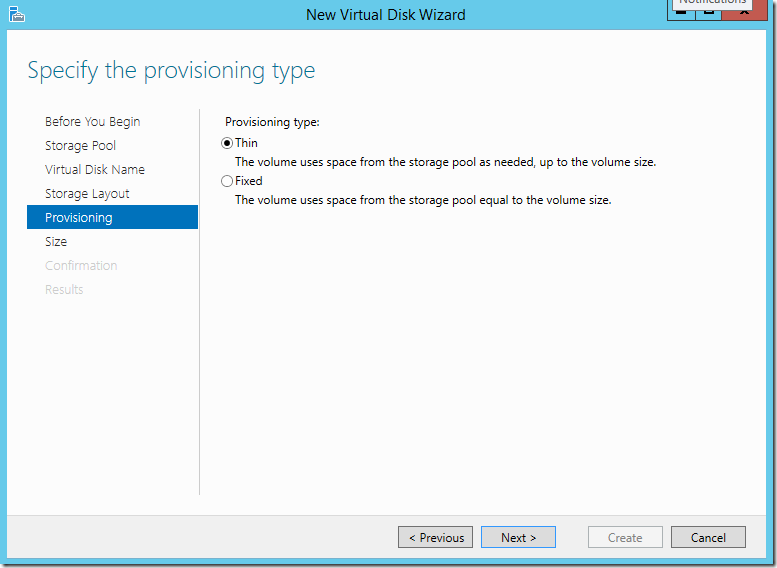
Task: Choose the Fixed provisioning radio button
Action: point(227,181)
